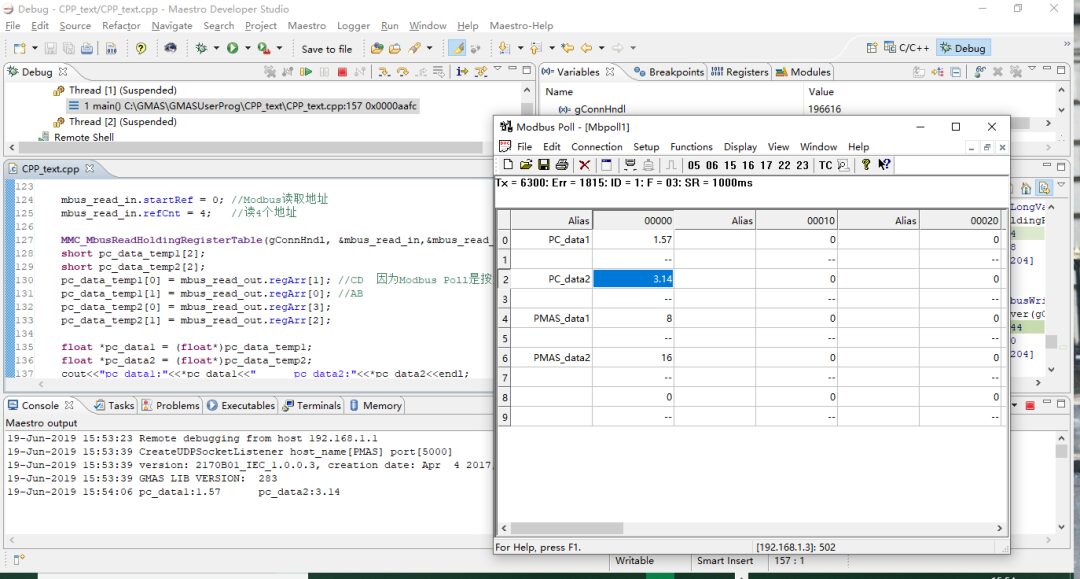The height and width of the screenshot is (579, 1080).
Task: Click the Modbus Poll horizontal scrollbar thumb
Action: pos(566,528)
